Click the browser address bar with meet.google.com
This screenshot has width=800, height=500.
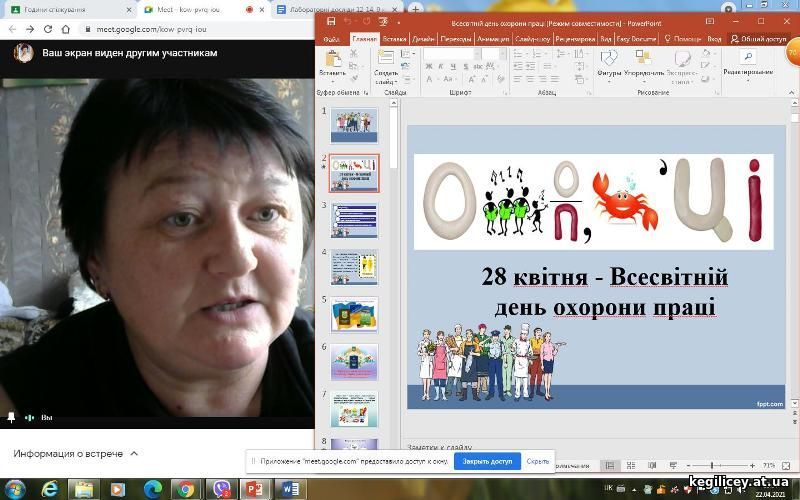pyautogui.click(x=196, y=29)
